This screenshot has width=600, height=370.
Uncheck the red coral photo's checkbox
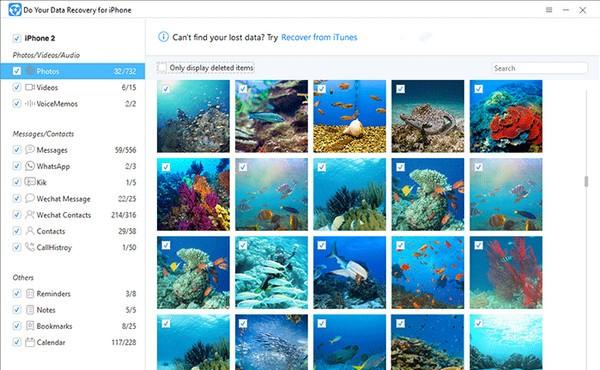coord(478,89)
